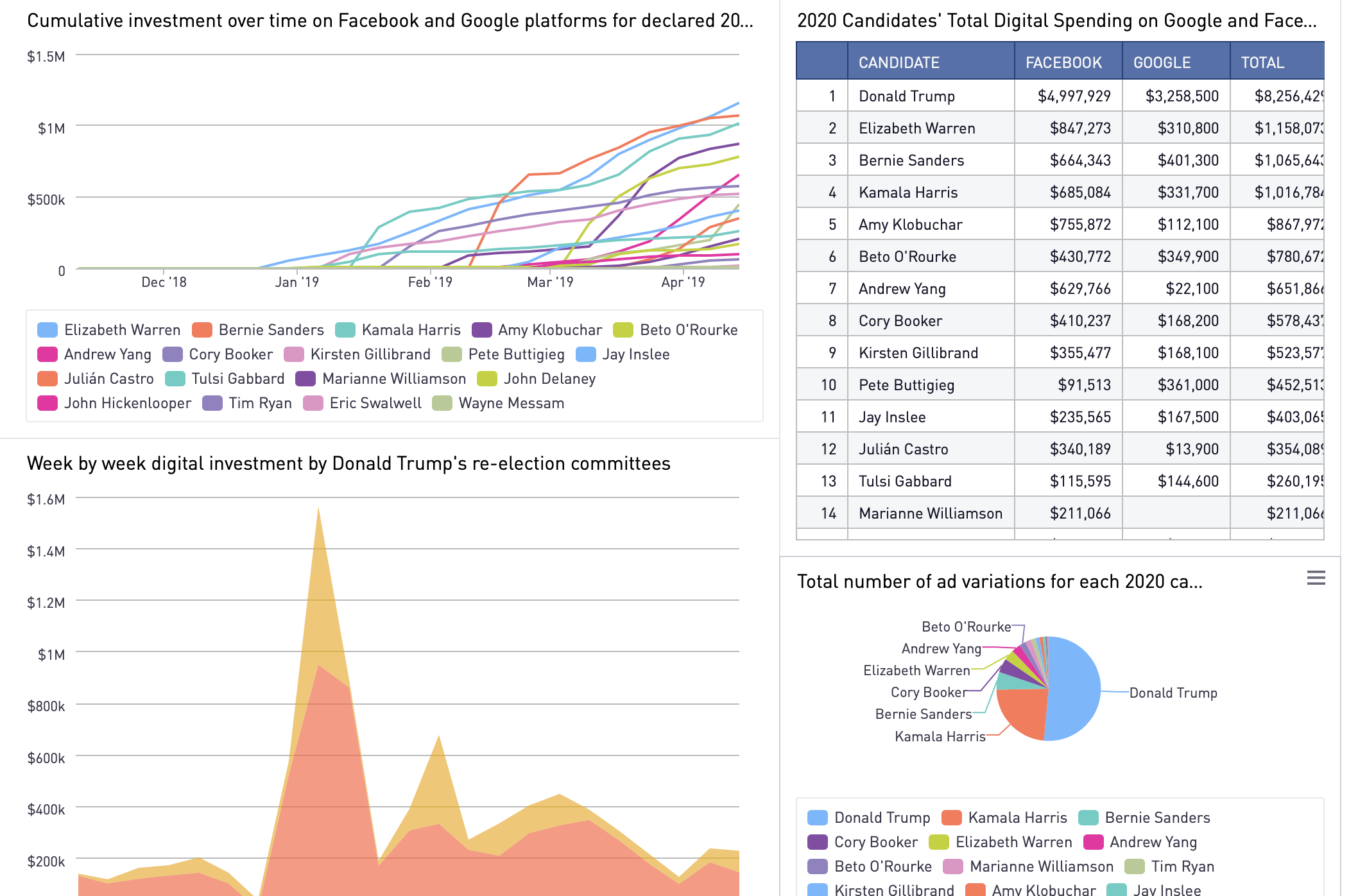Select Beto O'Rourke name in spending table

coord(907,257)
